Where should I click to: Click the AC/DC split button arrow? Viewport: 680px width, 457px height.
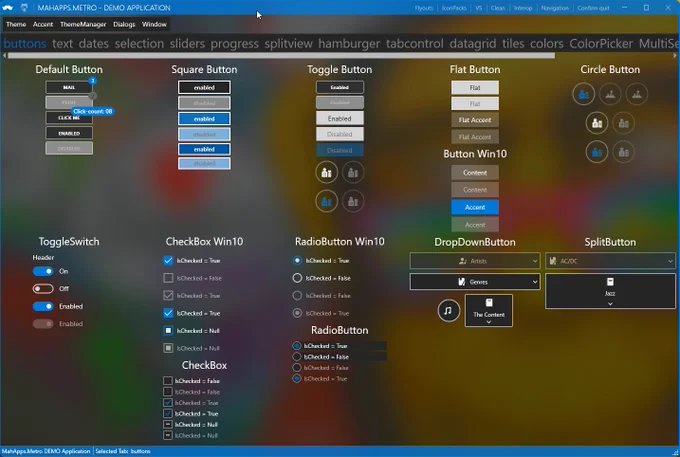[x=670, y=261]
